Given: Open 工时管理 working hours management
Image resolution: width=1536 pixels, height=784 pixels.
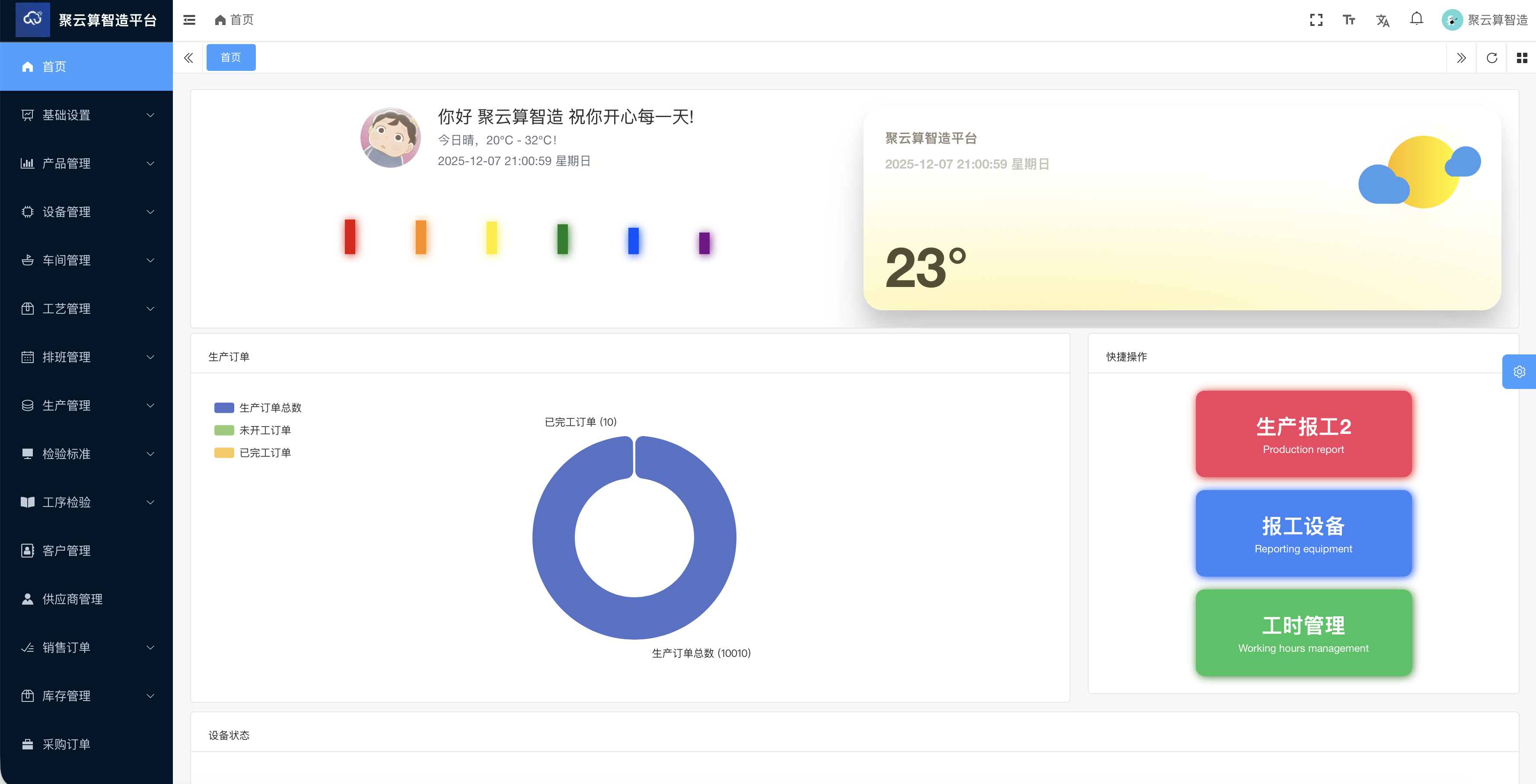Looking at the screenshot, I should point(1303,633).
